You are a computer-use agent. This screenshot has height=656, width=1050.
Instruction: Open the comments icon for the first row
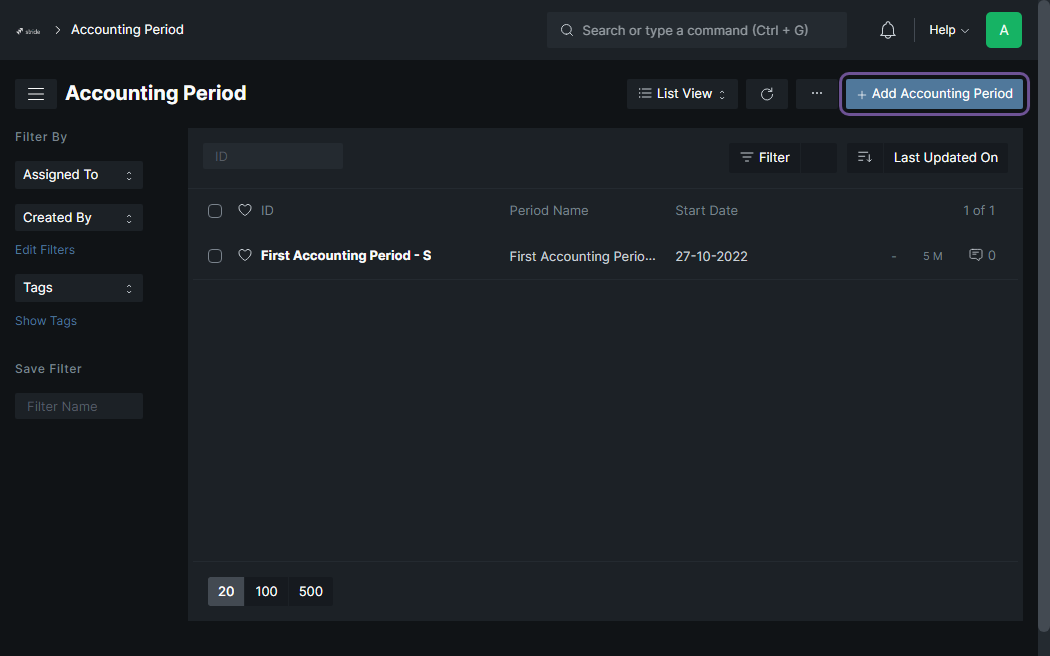(976, 255)
